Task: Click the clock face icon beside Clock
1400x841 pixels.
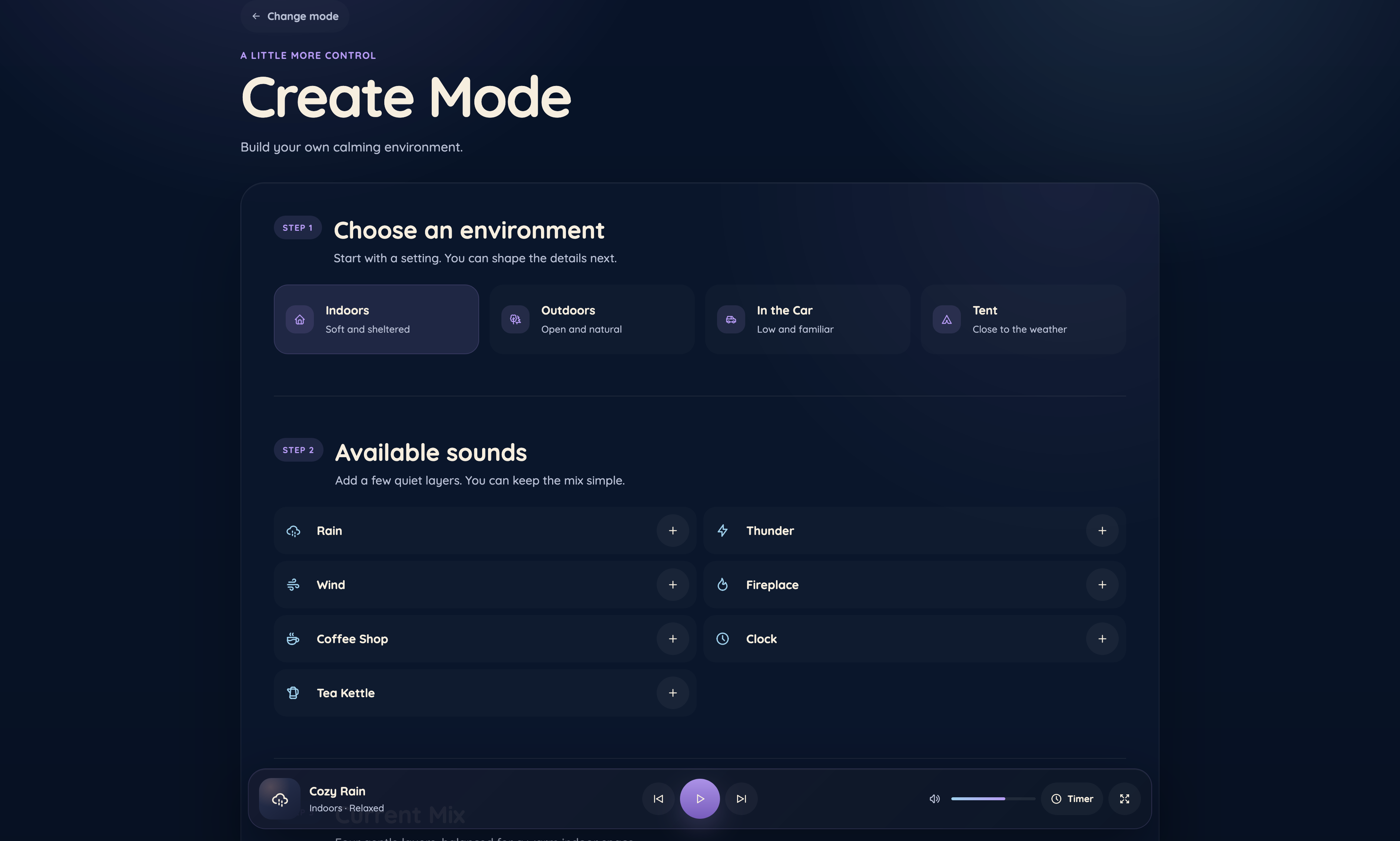Action: tap(722, 639)
